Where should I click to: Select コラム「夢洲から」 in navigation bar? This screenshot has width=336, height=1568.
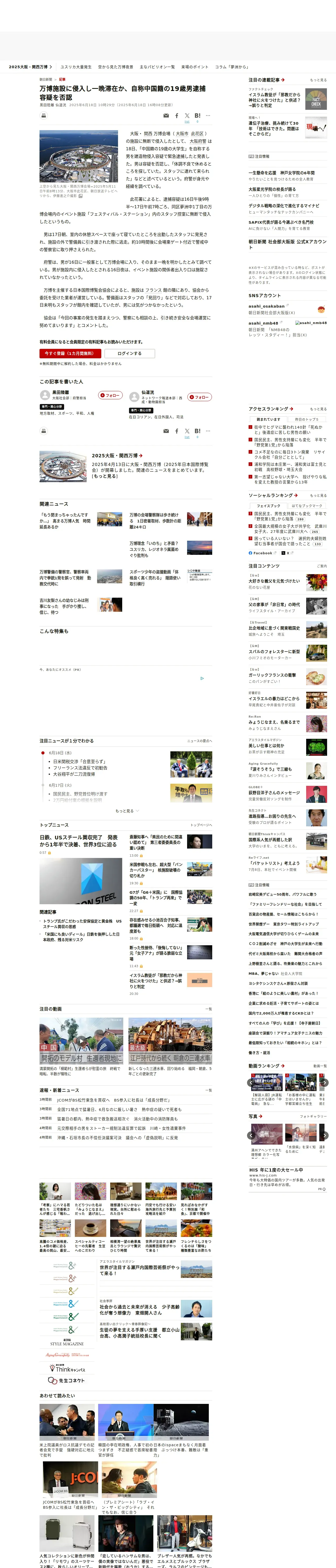(x=232, y=67)
